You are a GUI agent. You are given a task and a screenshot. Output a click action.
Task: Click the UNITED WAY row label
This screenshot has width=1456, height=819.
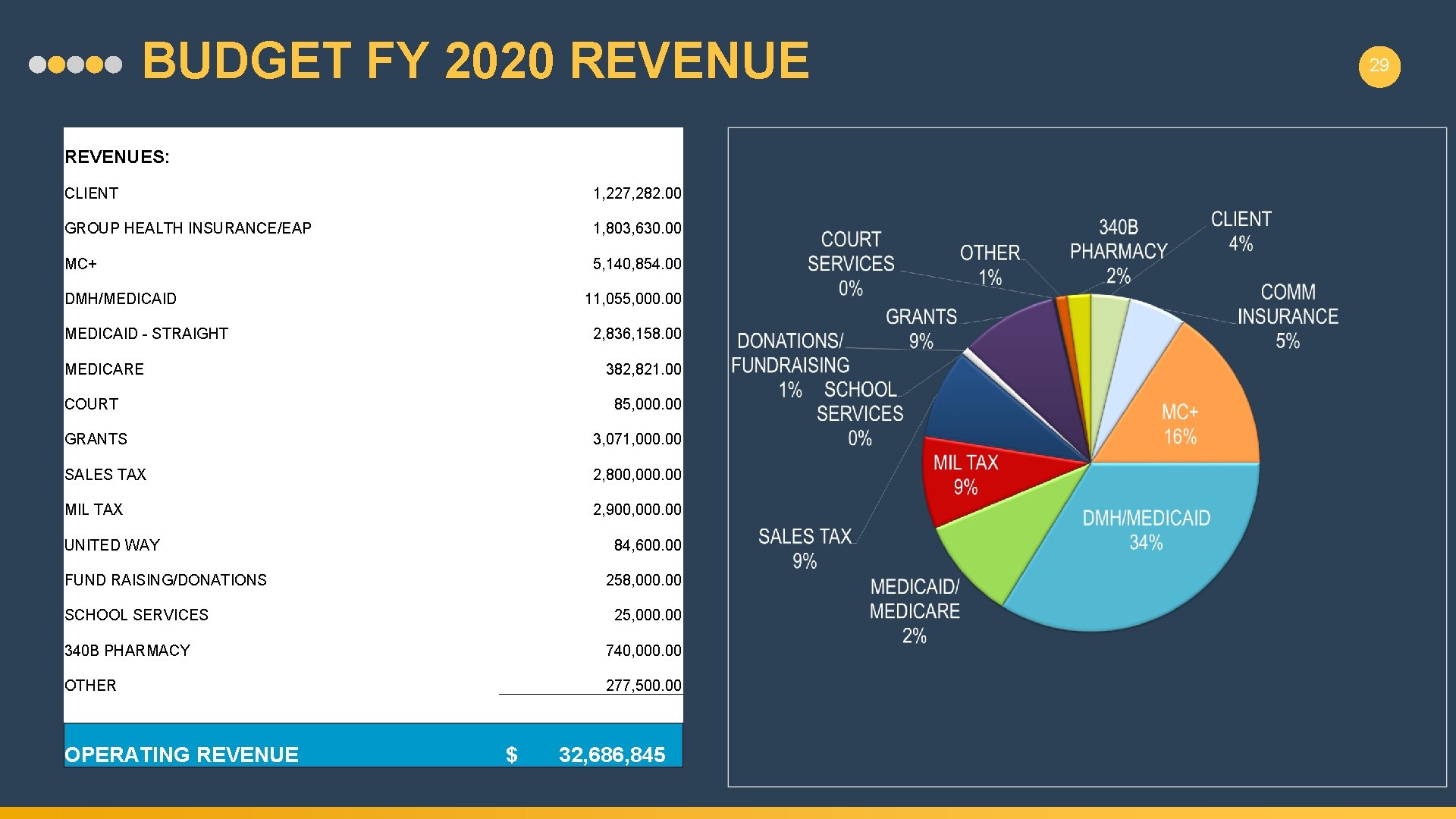coord(112,545)
